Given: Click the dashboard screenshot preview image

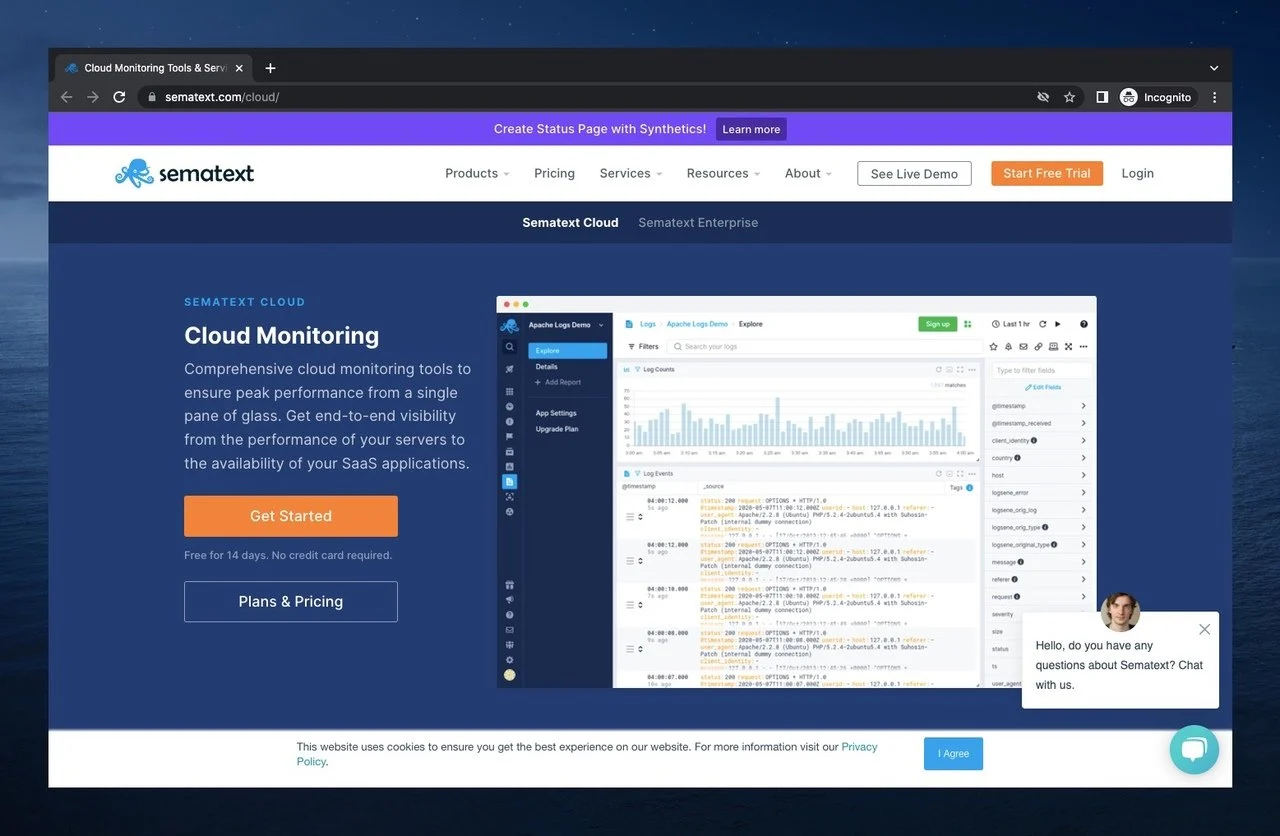Looking at the screenshot, I should pyautogui.click(x=796, y=491).
